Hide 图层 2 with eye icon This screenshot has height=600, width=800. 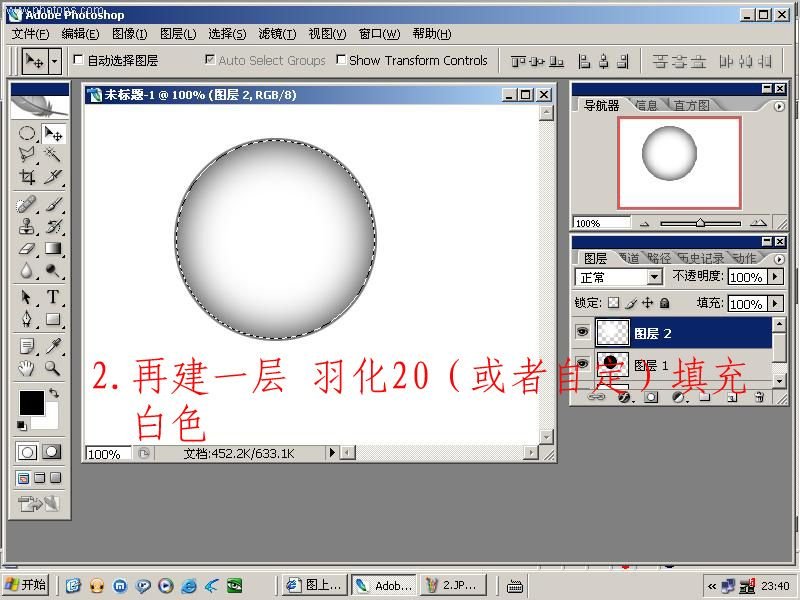coord(583,333)
